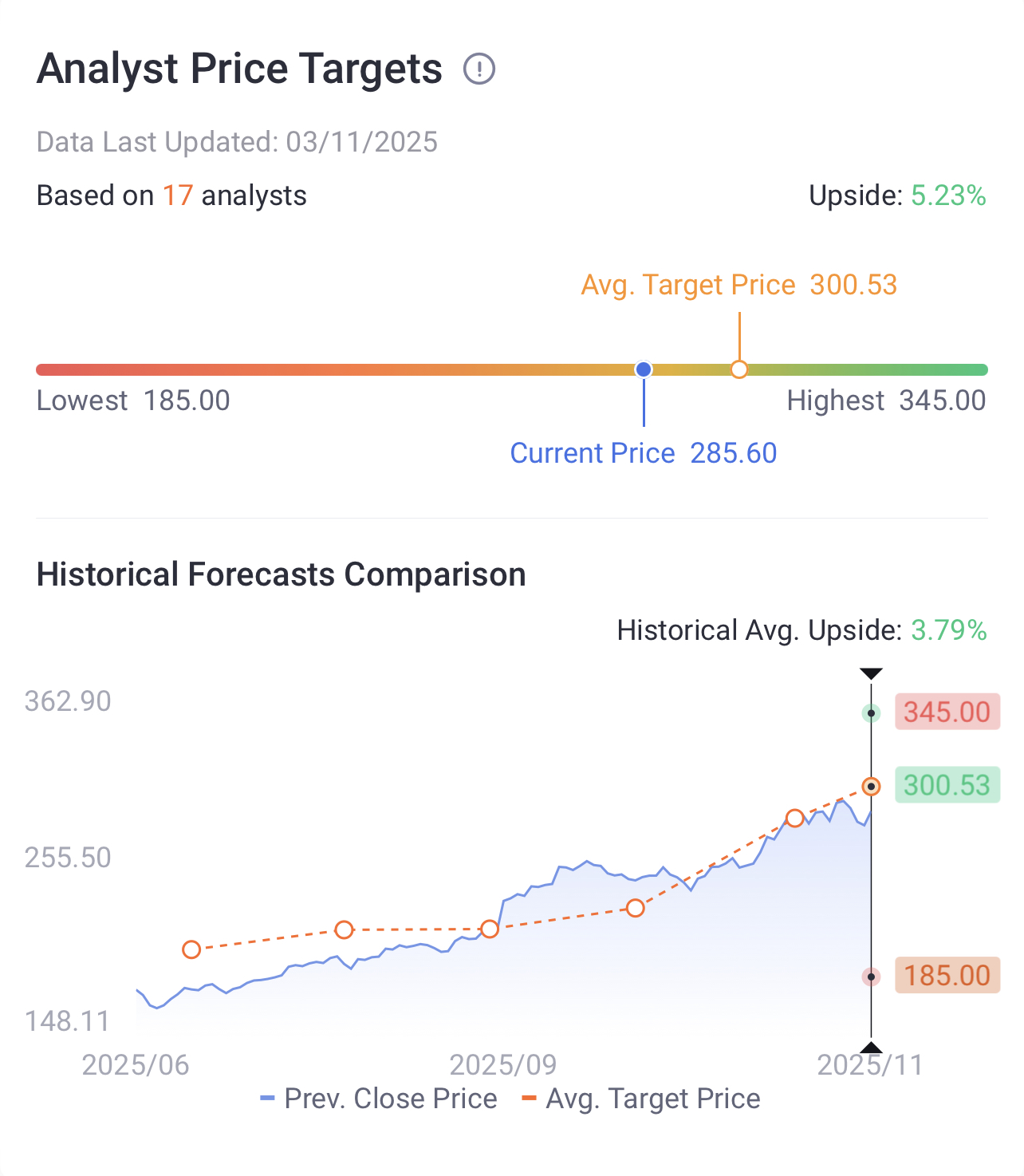Click the second orange target point on chart

pyautogui.click(x=344, y=929)
